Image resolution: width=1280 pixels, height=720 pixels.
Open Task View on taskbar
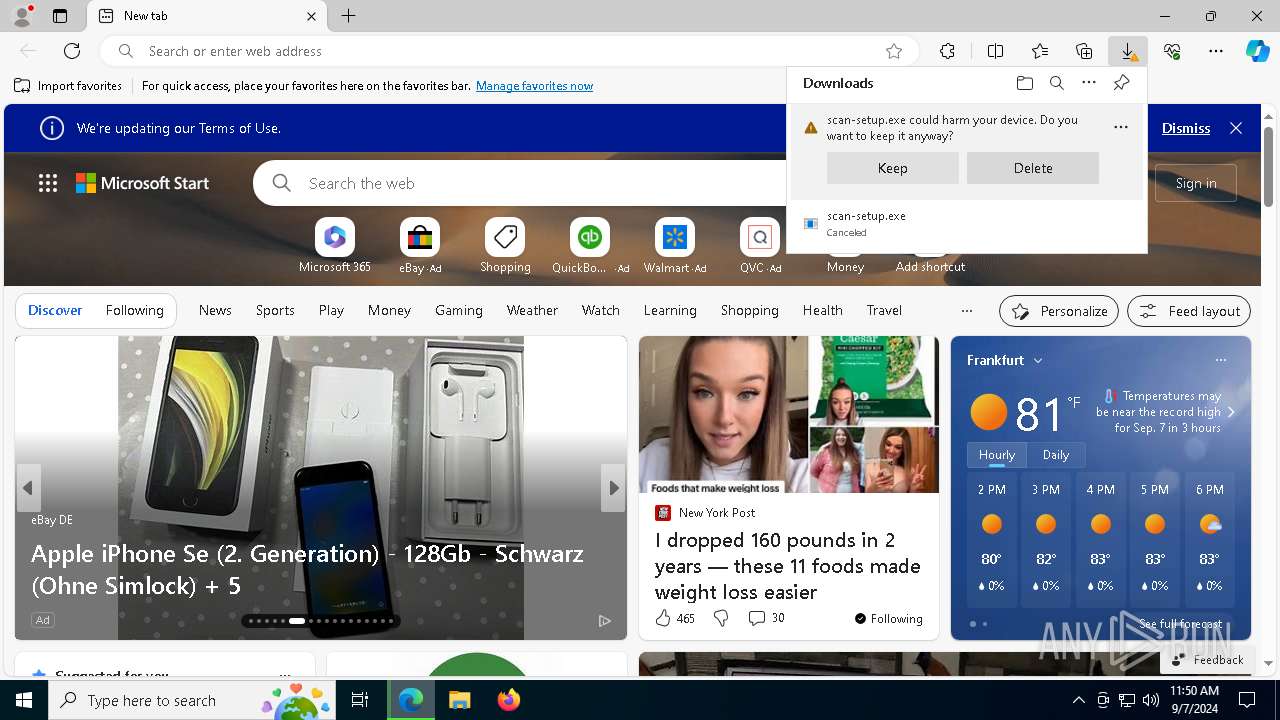pos(360,700)
